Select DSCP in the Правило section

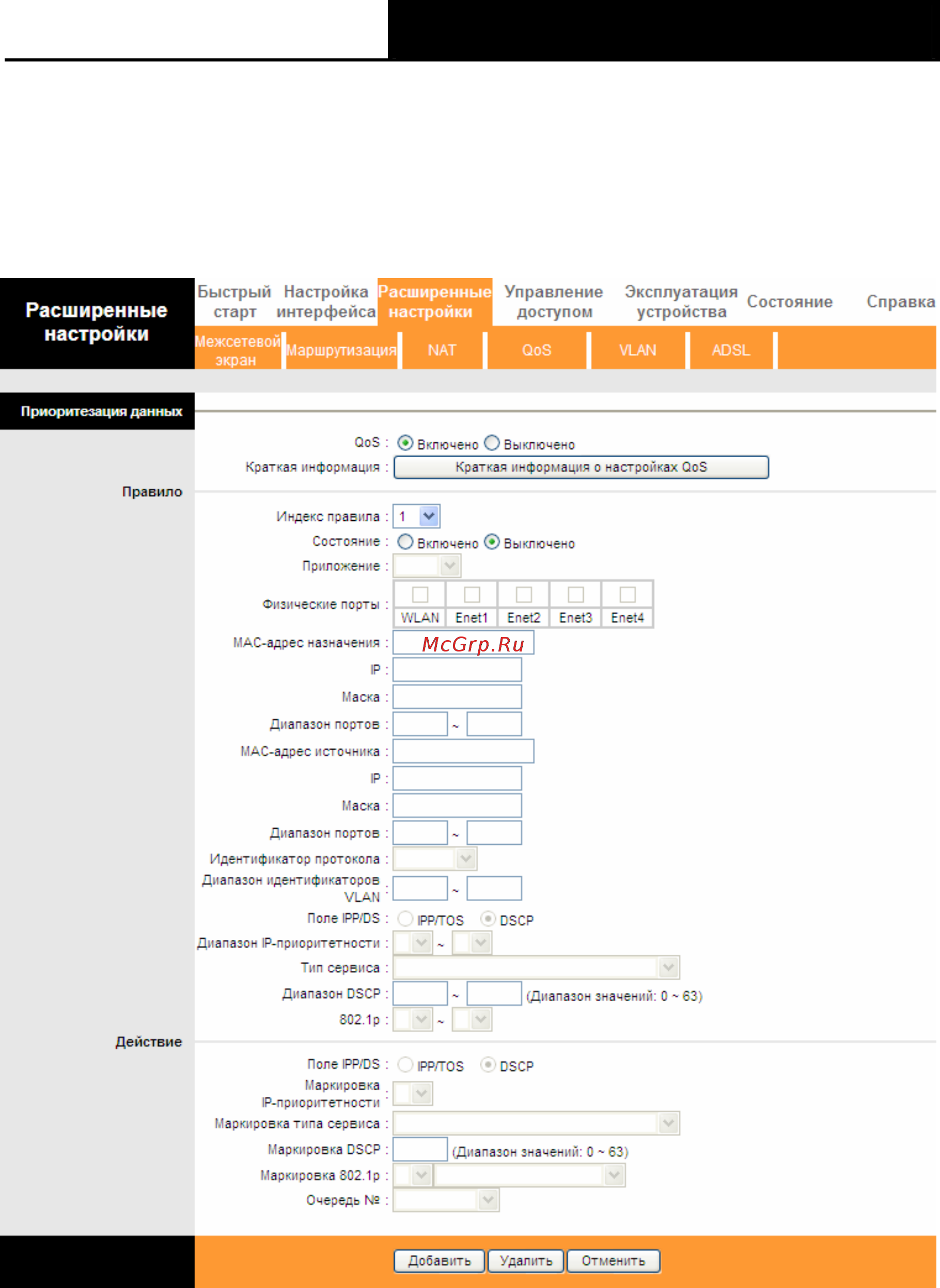tap(488, 919)
